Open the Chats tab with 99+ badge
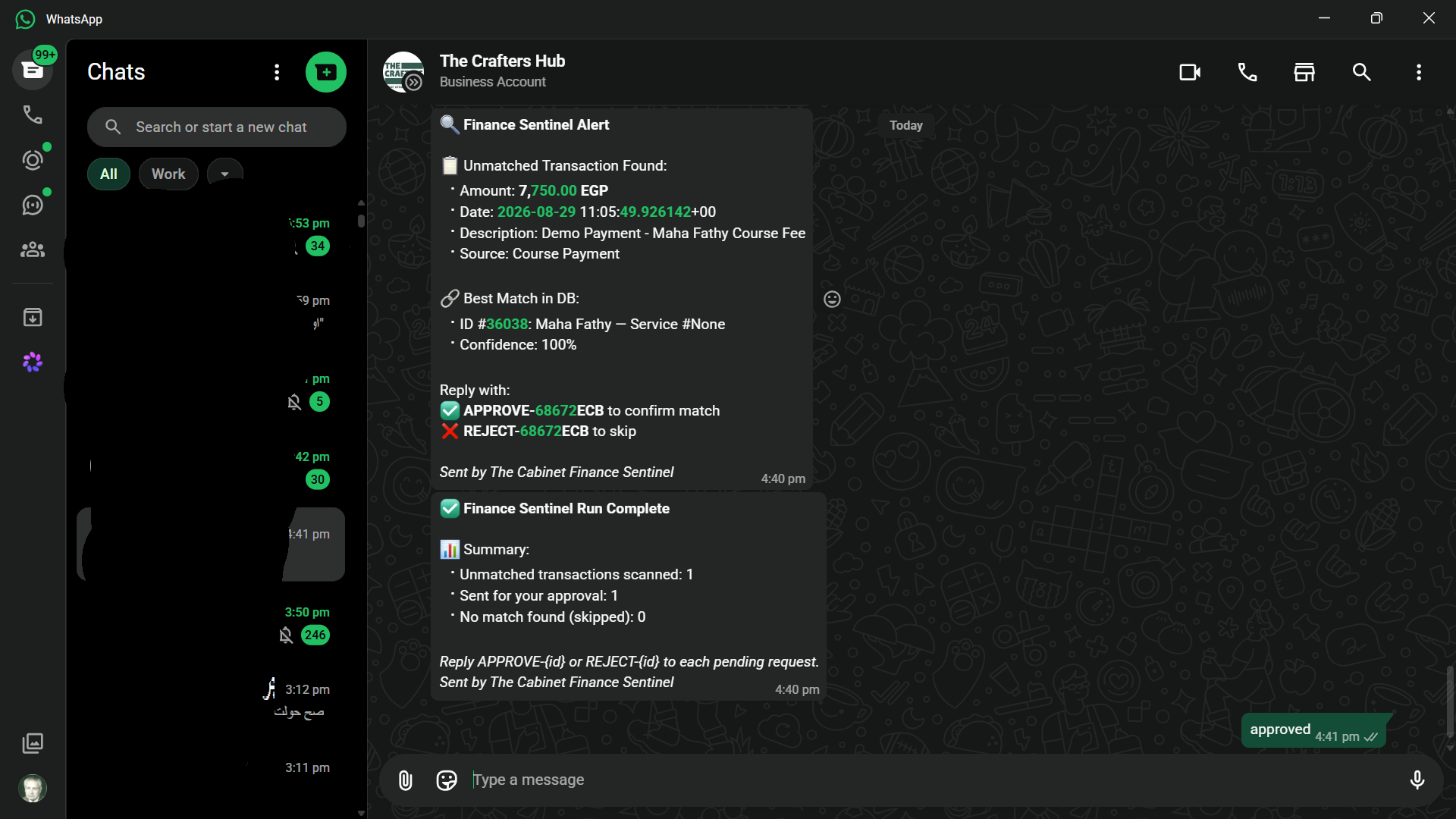The width and height of the screenshot is (1456, 819). (33, 70)
